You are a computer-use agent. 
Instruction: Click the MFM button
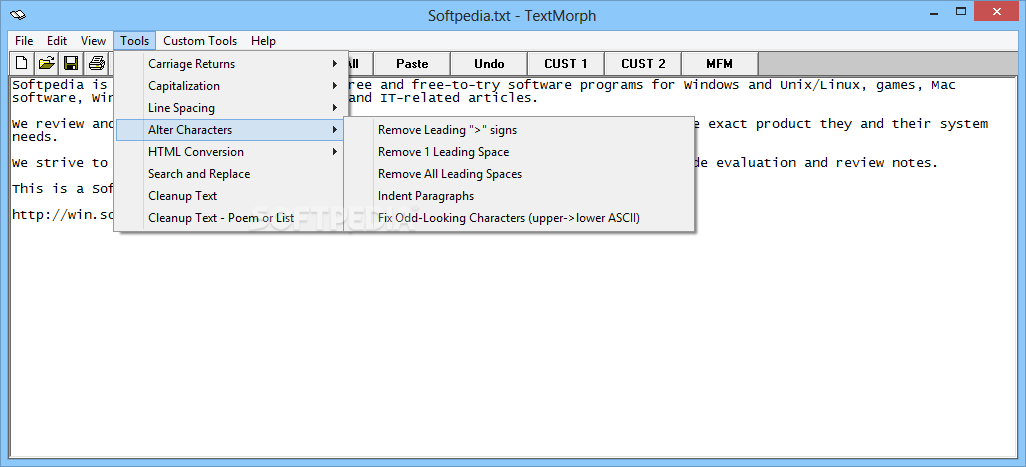pos(720,63)
